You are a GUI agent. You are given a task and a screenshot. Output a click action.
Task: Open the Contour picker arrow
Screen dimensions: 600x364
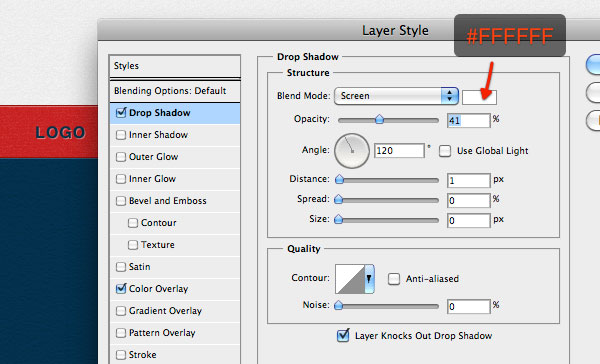369,279
